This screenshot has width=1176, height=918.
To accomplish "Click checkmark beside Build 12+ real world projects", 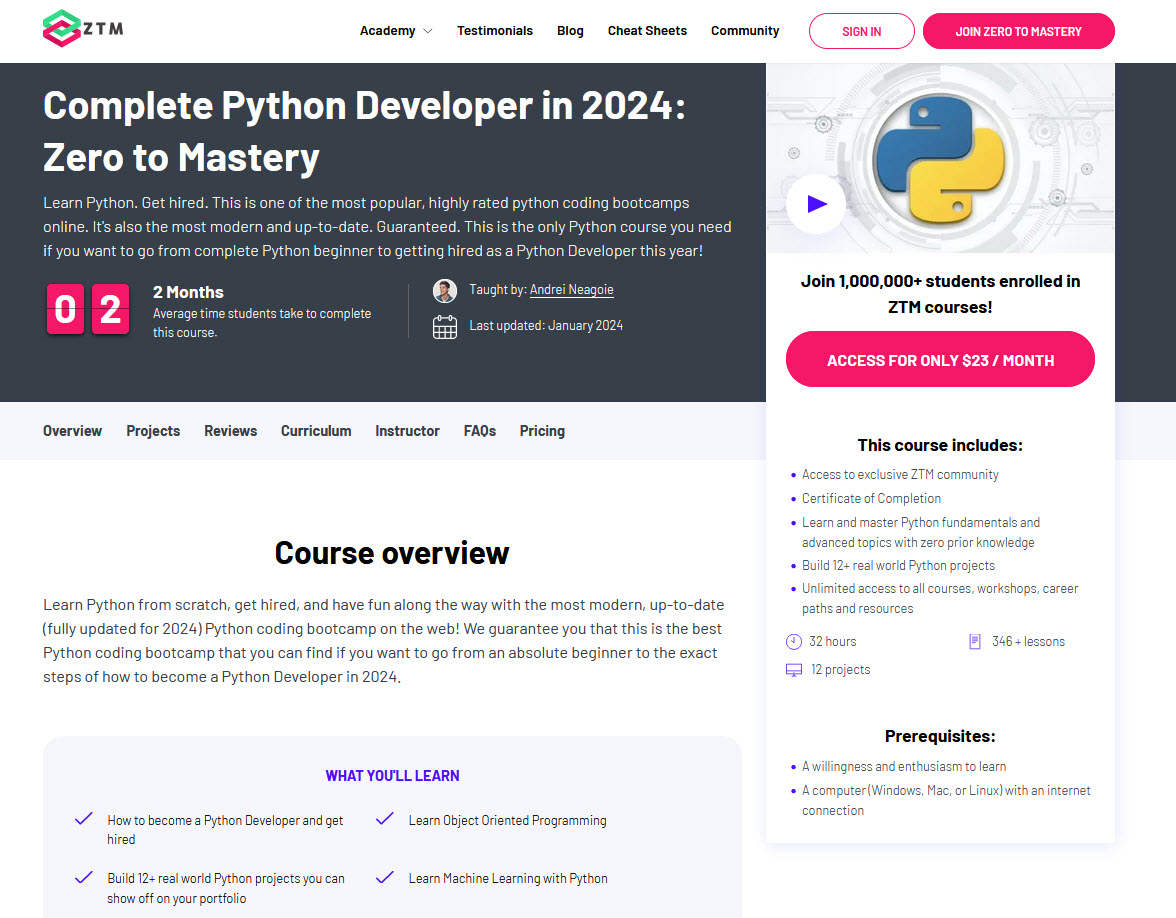I will click(x=84, y=877).
